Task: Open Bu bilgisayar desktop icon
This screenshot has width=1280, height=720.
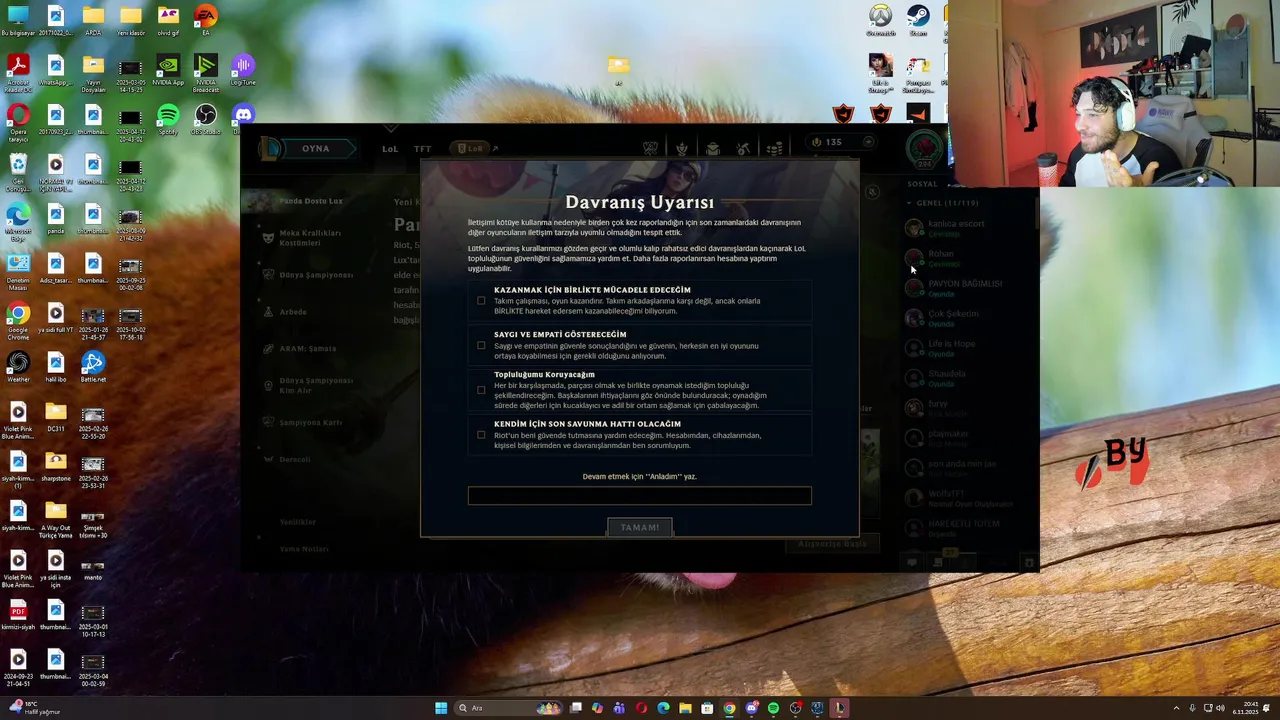Action: [x=18, y=20]
